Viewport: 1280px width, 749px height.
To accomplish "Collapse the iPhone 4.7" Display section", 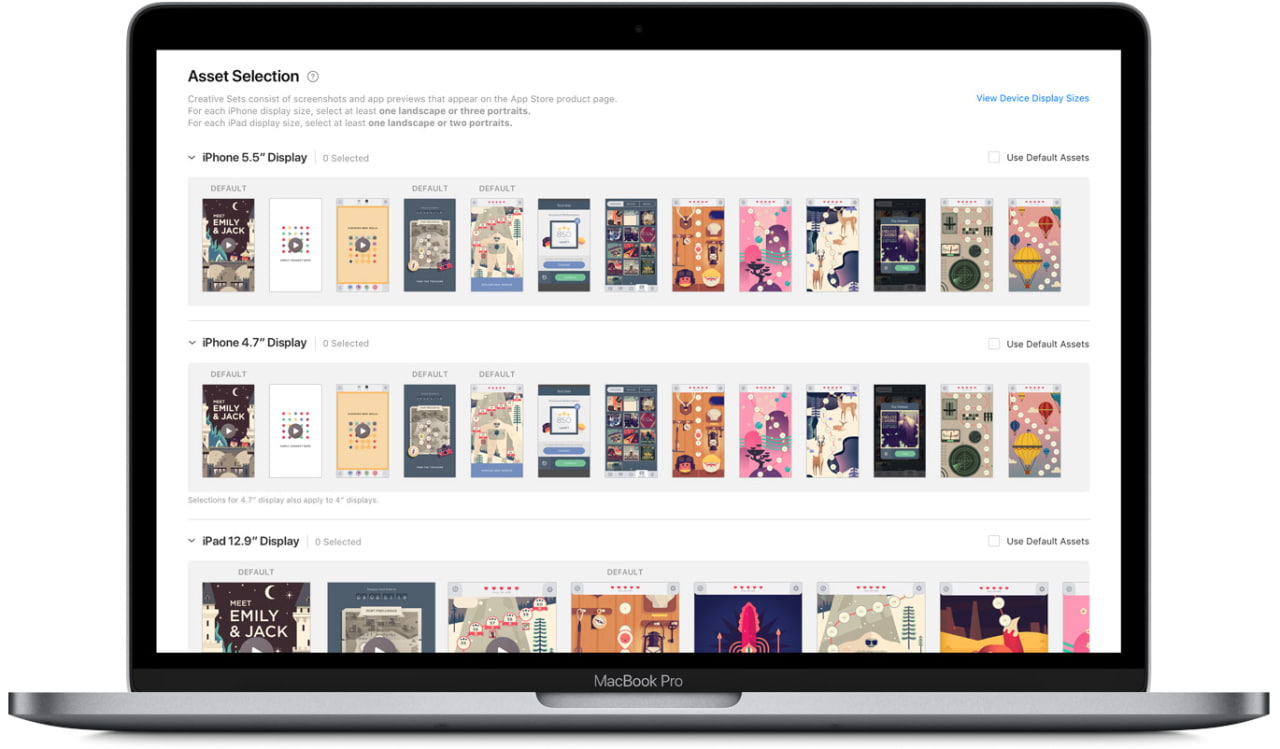I will tap(190, 343).
